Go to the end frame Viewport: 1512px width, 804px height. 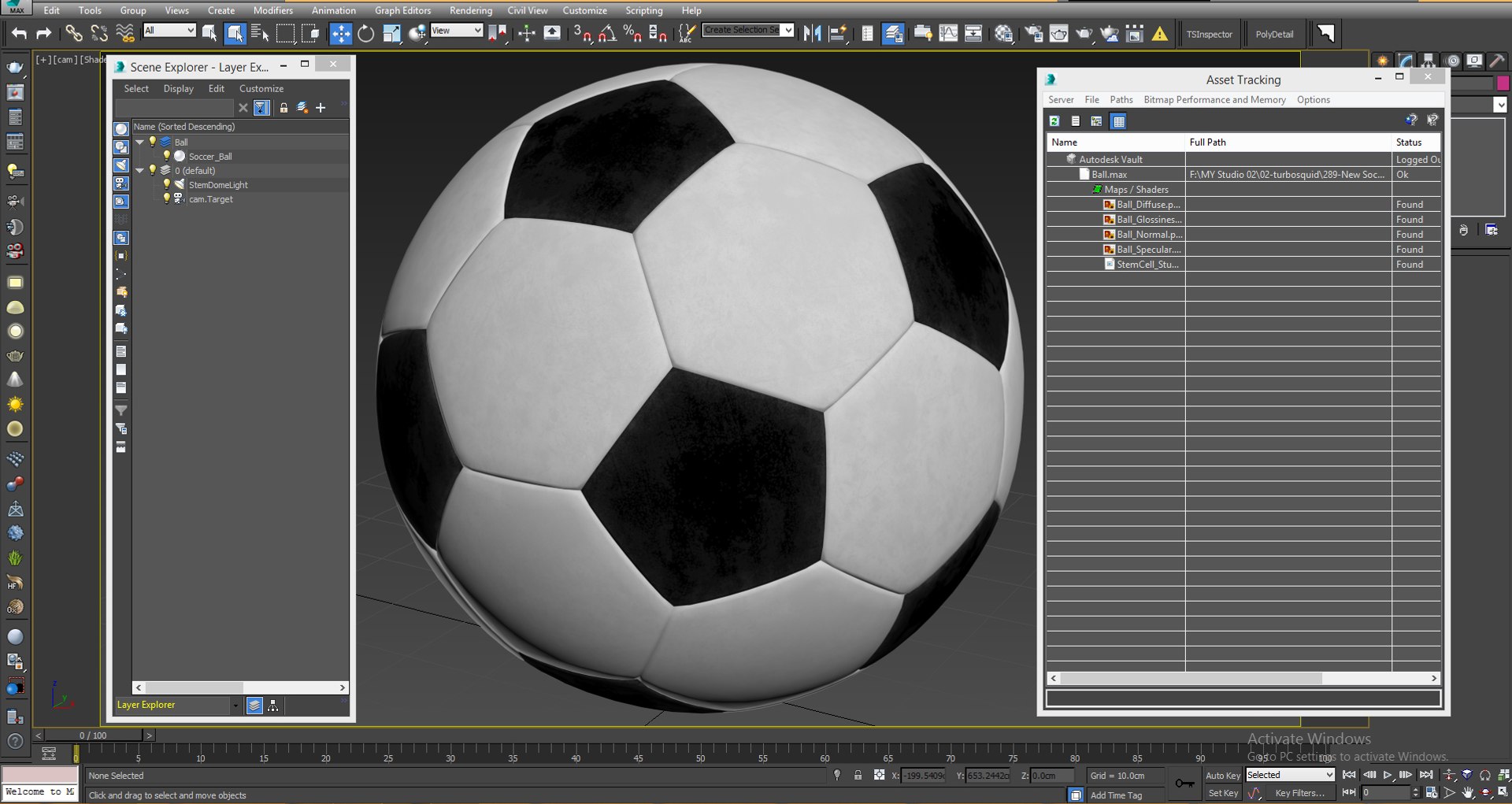click(1425, 775)
